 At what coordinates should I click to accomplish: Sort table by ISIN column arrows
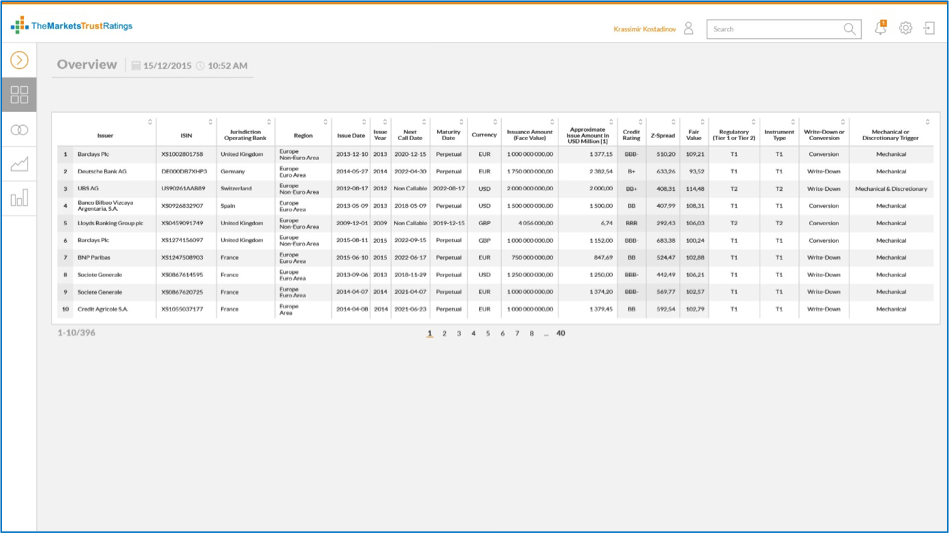pos(211,122)
